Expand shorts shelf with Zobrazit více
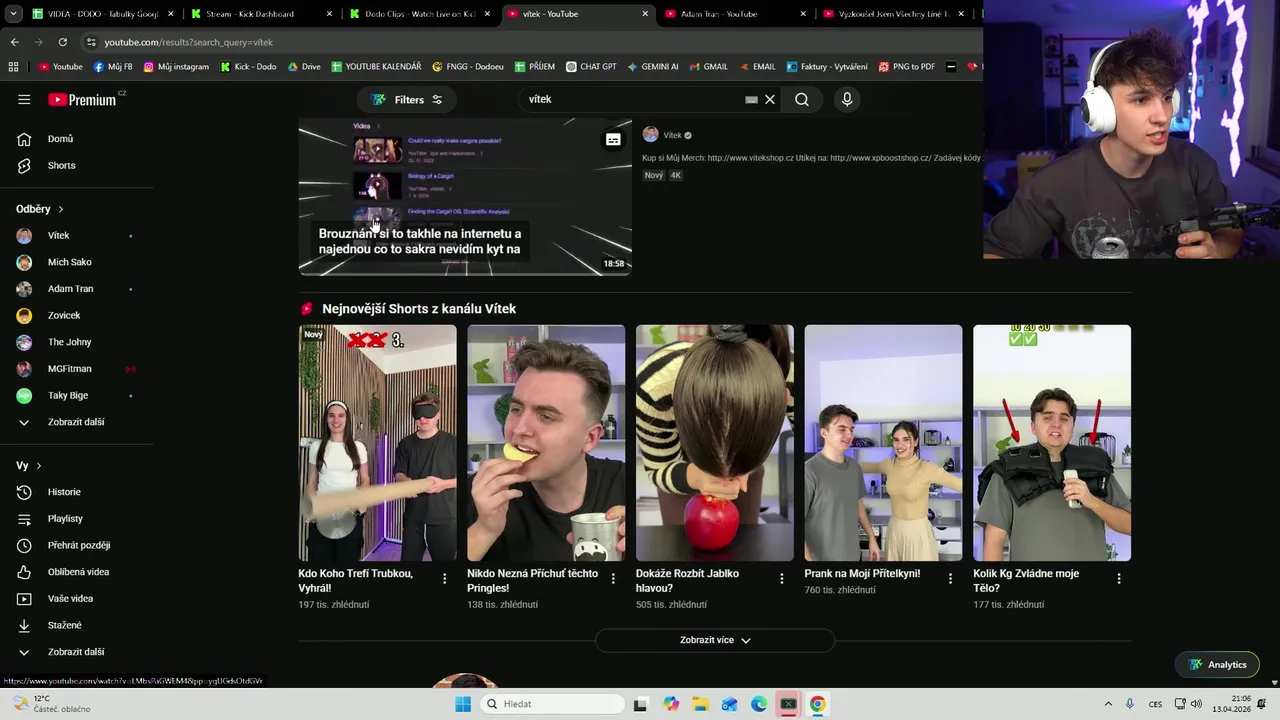1280x720 pixels. pyautogui.click(x=715, y=640)
